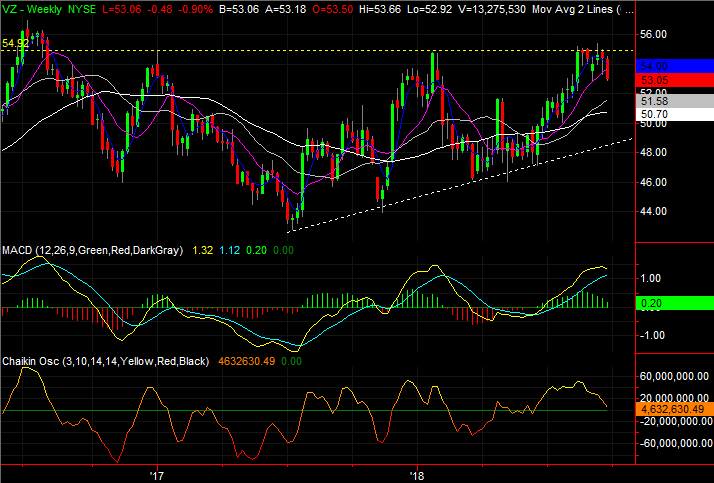Click the '18 date marker on time axis
This screenshot has width=714, height=483.
coord(415,474)
